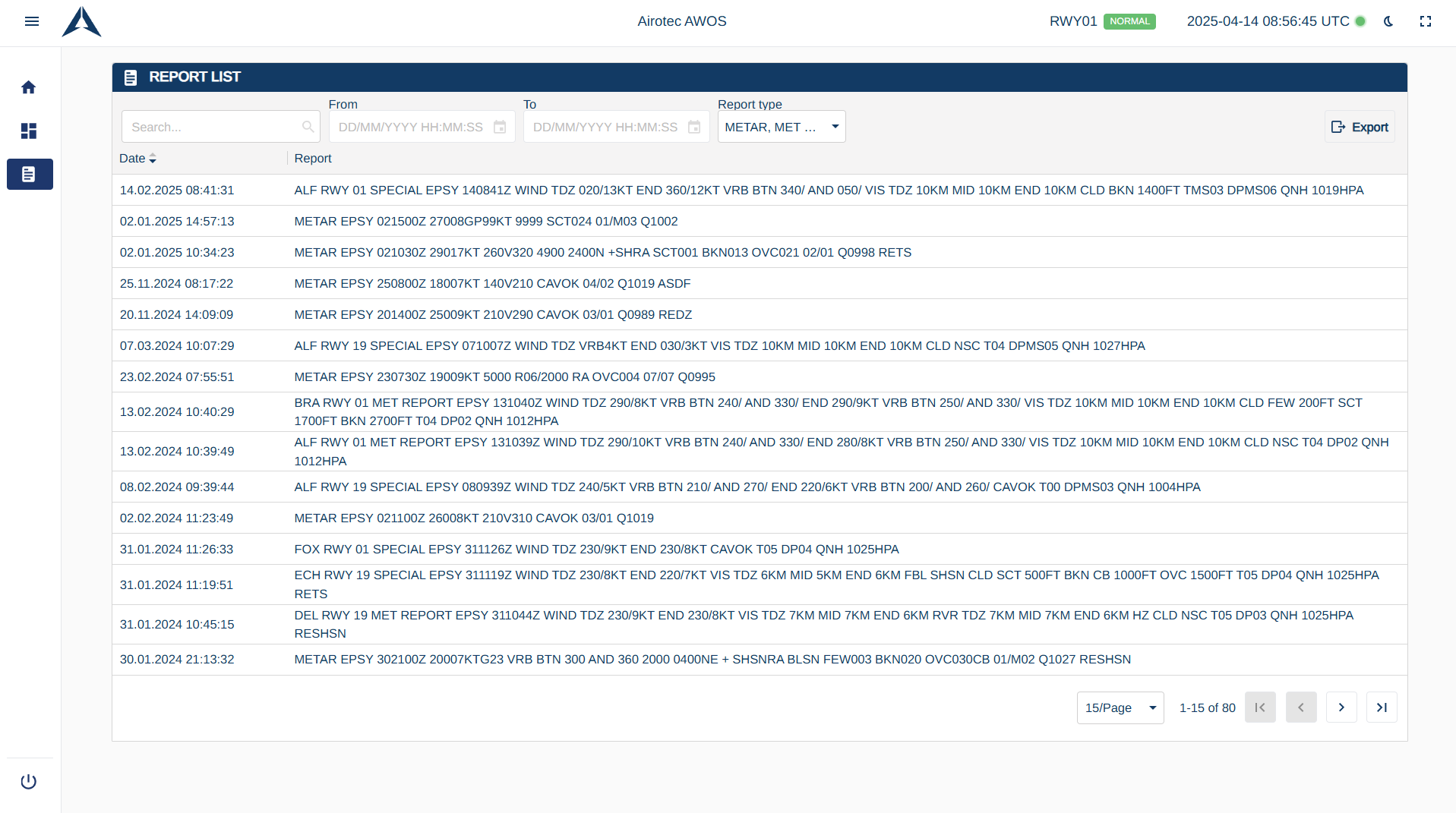Export the report list

1360,127
